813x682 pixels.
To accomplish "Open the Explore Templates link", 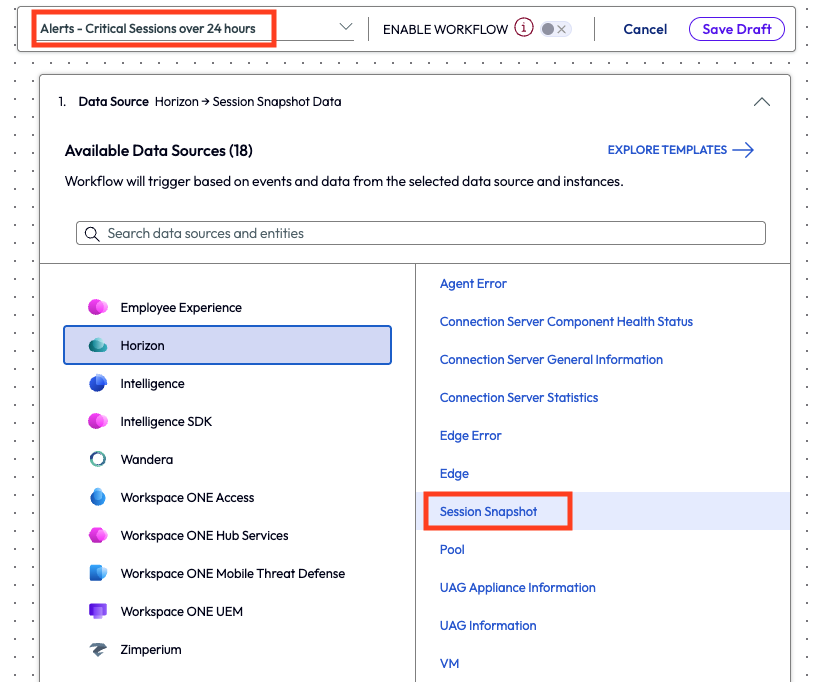I will tap(680, 150).
